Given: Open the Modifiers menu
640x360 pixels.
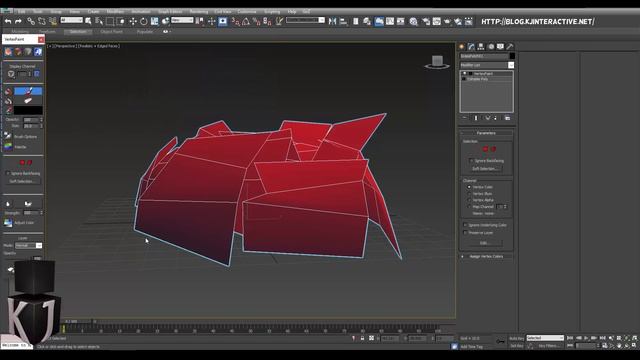Looking at the screenshot, I should pos(115,12).
